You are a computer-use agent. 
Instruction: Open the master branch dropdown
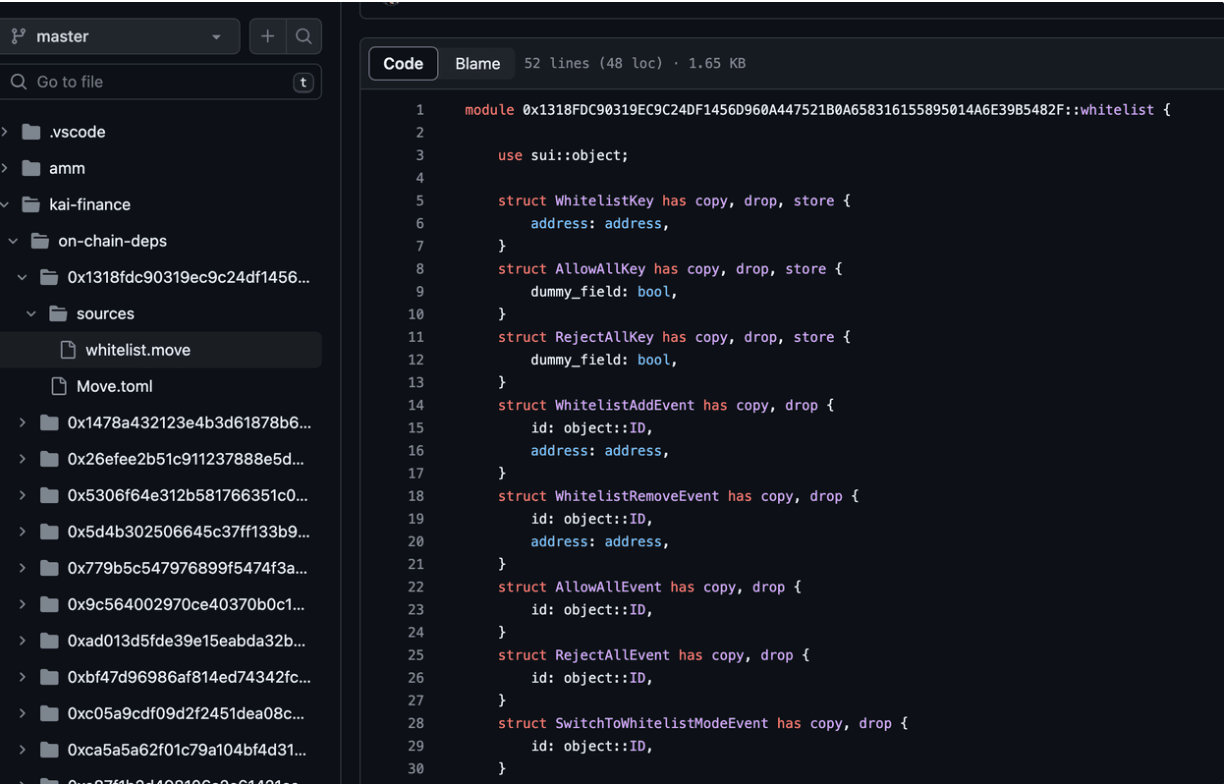pyautogui.click(x=120, y=37)
